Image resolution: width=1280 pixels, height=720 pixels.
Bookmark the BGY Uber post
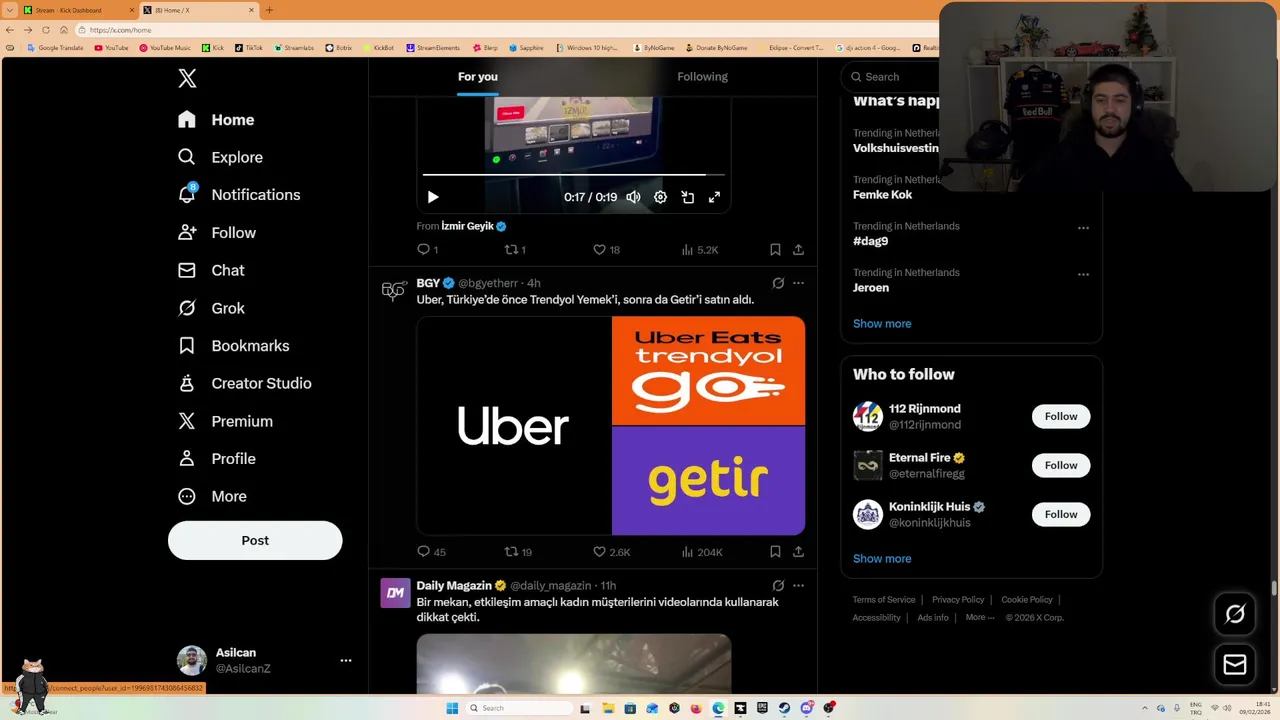(x=775, y=551)
